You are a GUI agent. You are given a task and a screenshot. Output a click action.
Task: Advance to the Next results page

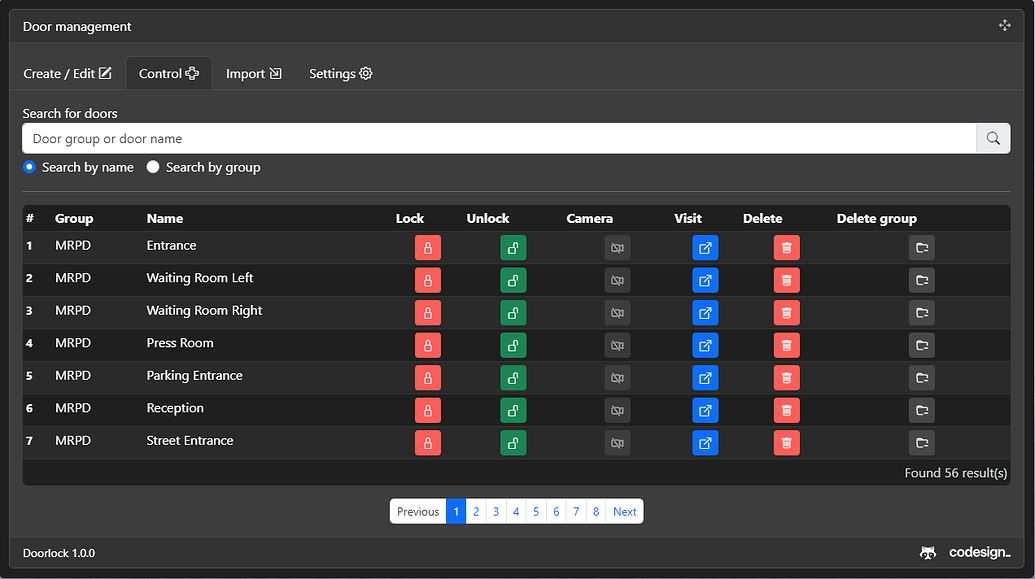click(x=624, y=511)
